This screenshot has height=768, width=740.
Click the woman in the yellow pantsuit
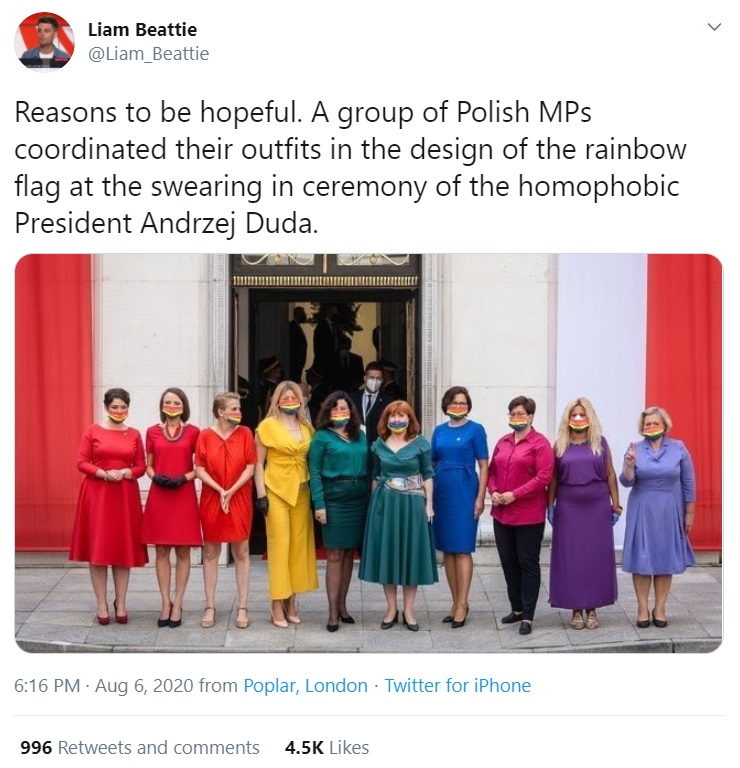click(x=287, y=504)
